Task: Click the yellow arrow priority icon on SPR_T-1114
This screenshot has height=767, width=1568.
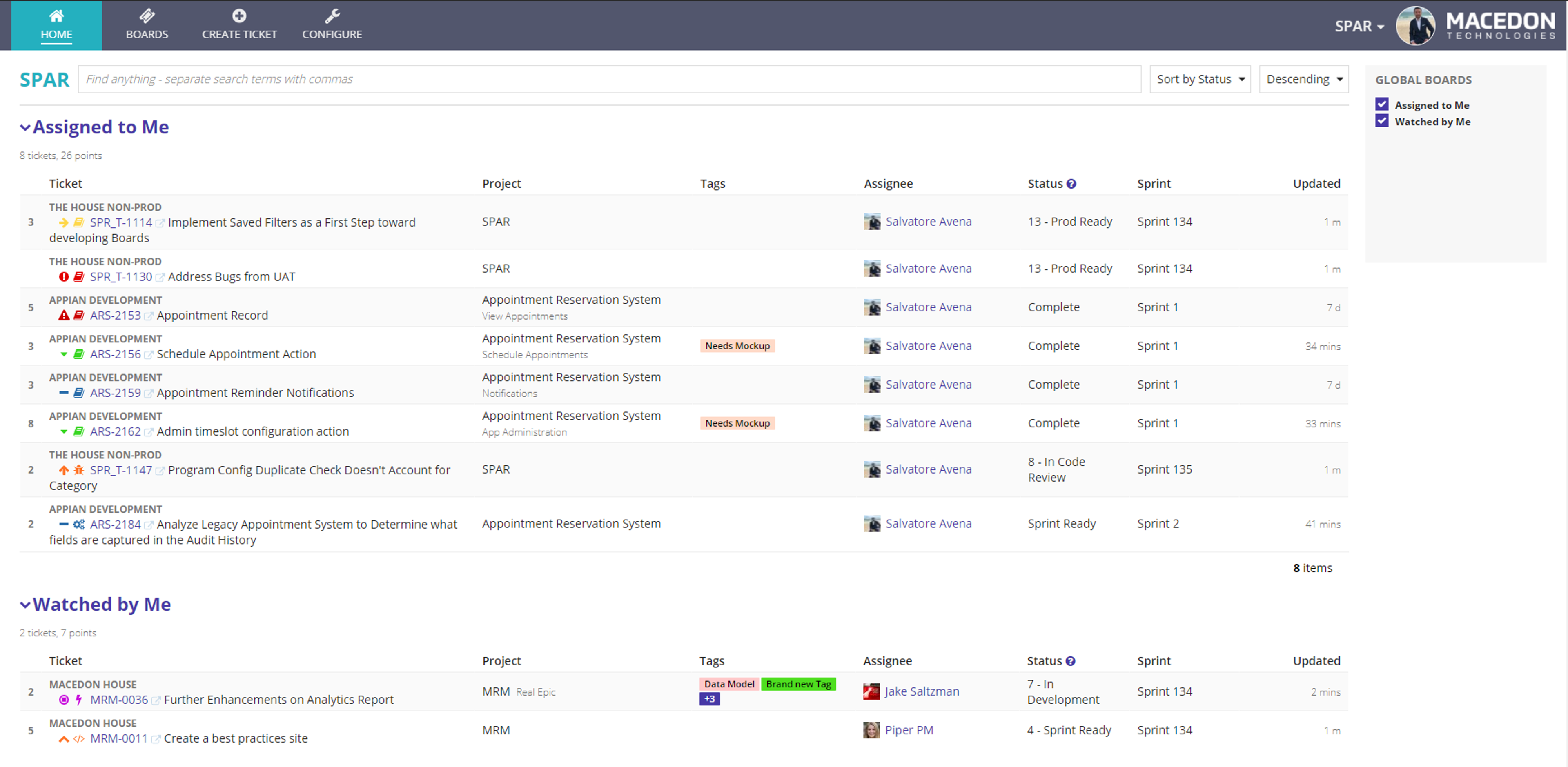Action: point(63,223)
